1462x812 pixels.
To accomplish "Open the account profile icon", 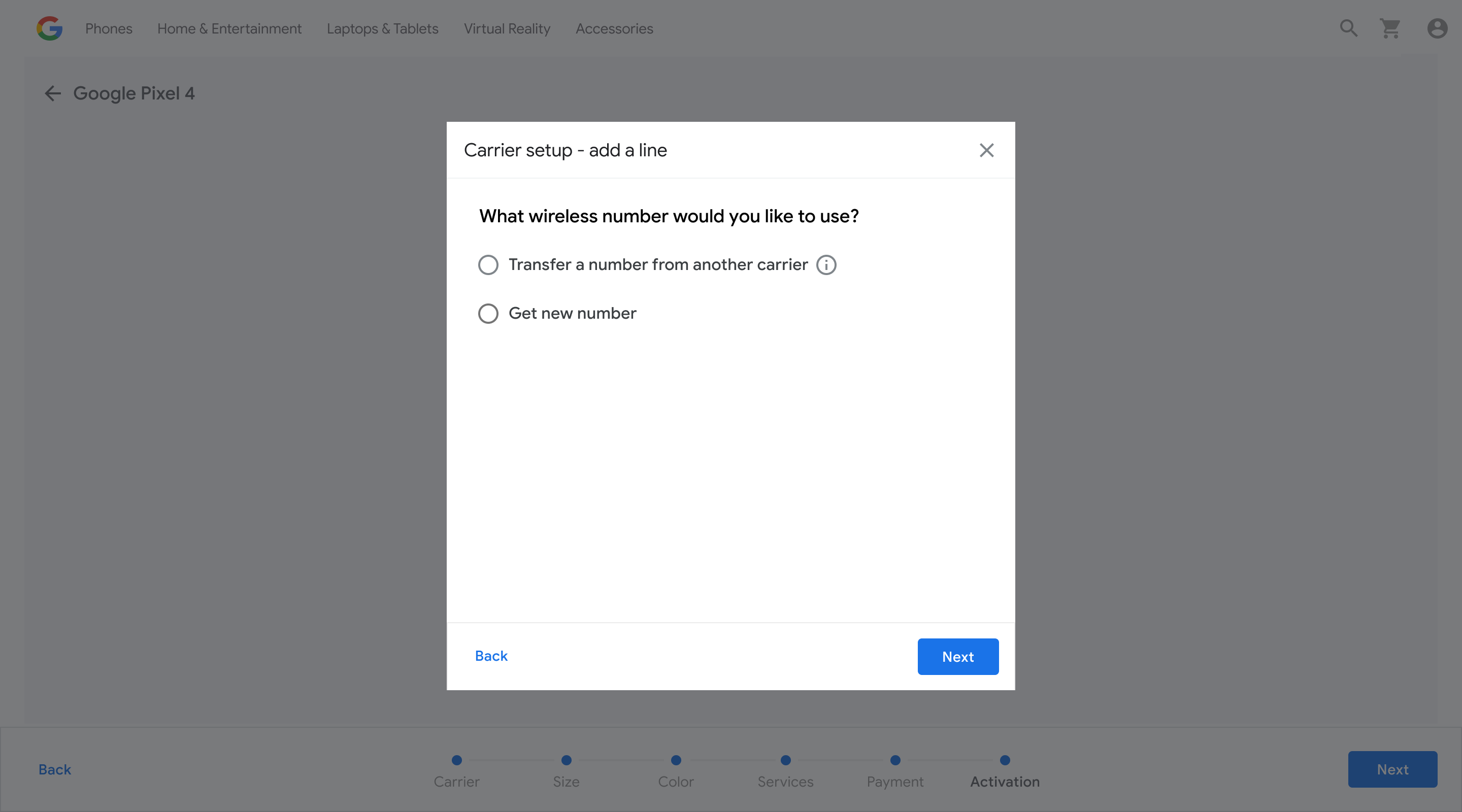I will [x=1437, y=28].
